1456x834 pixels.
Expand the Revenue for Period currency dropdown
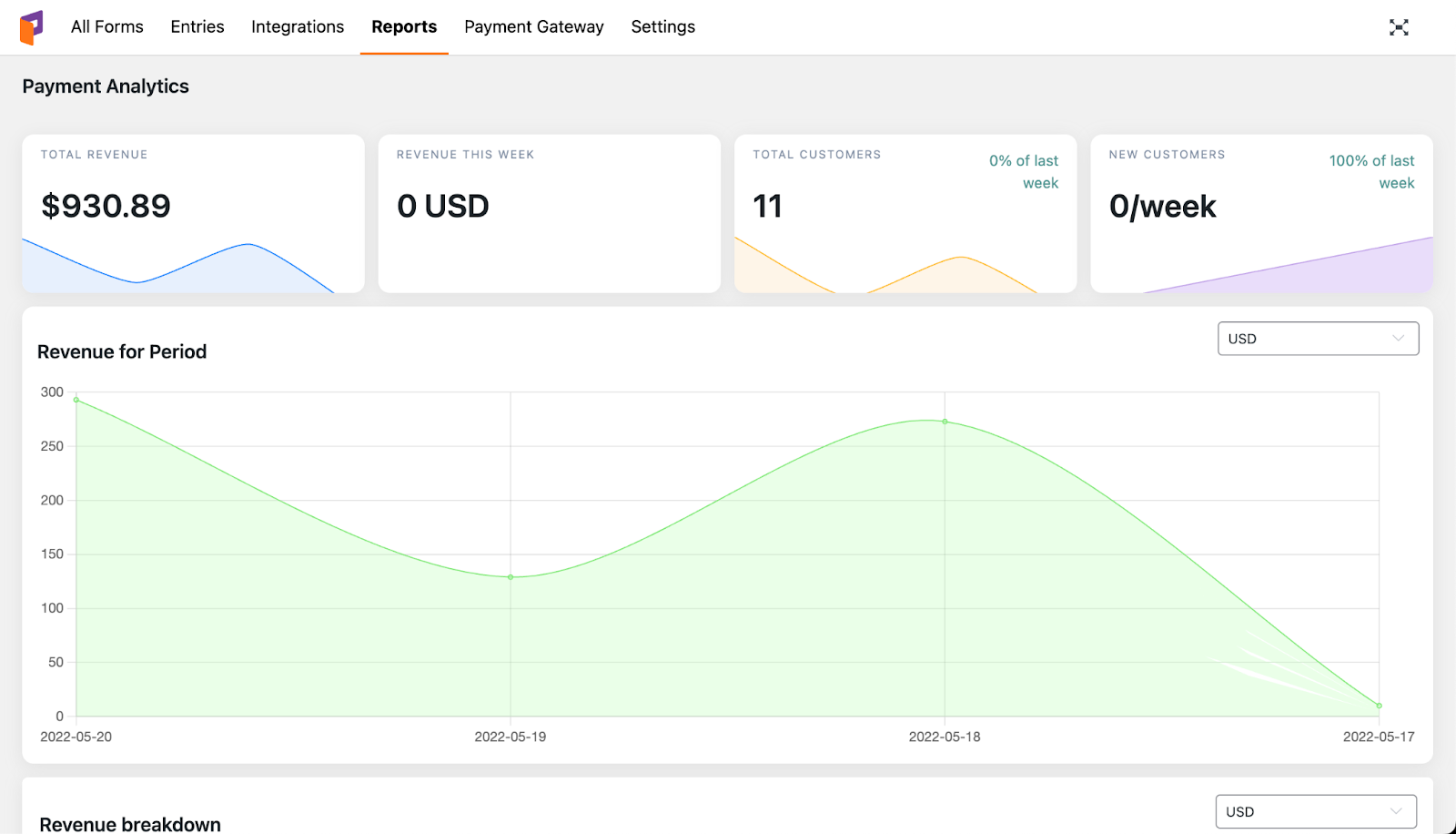click(x=1318, y=339)
